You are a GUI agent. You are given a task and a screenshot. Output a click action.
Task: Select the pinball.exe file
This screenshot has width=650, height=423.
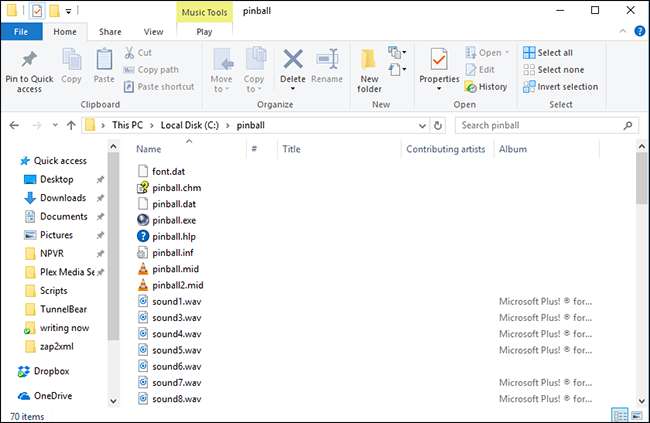pos(173,220)
